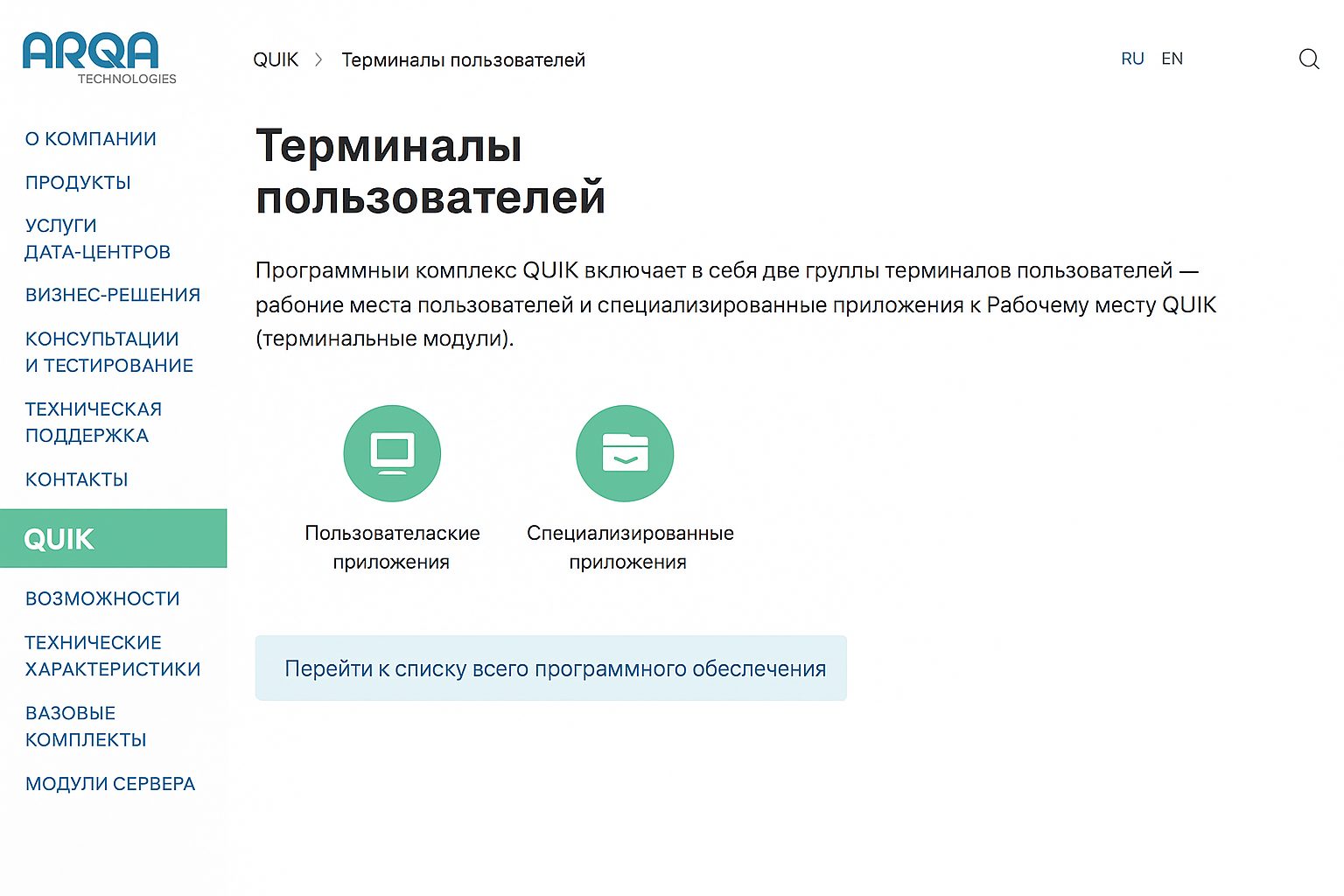This screenshot has height=896, width=1344.
Task: Open the QUIK breadcrumb link
Action: click(276, 59)
